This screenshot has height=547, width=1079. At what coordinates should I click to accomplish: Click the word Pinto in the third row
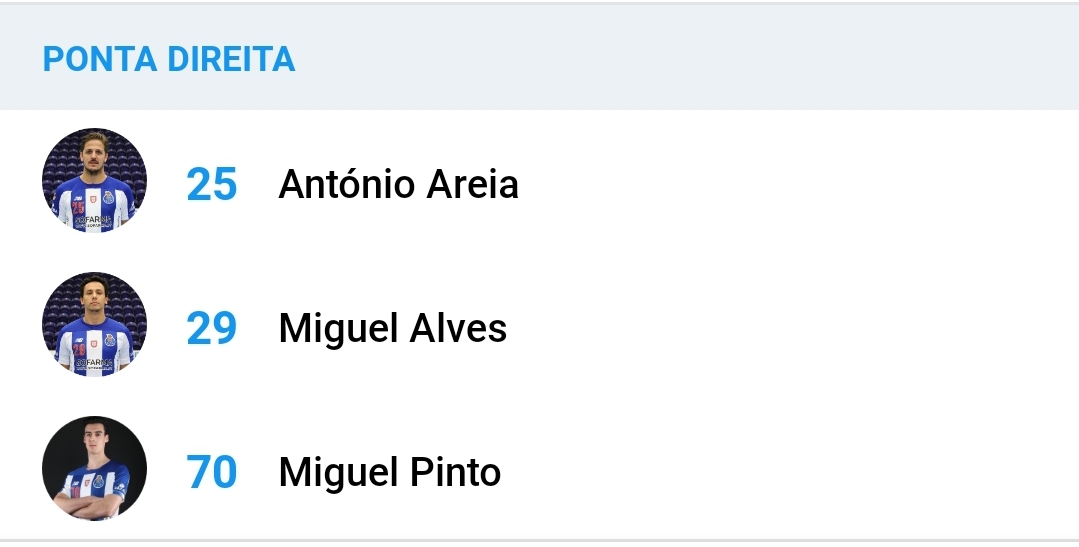pos(455,472)
